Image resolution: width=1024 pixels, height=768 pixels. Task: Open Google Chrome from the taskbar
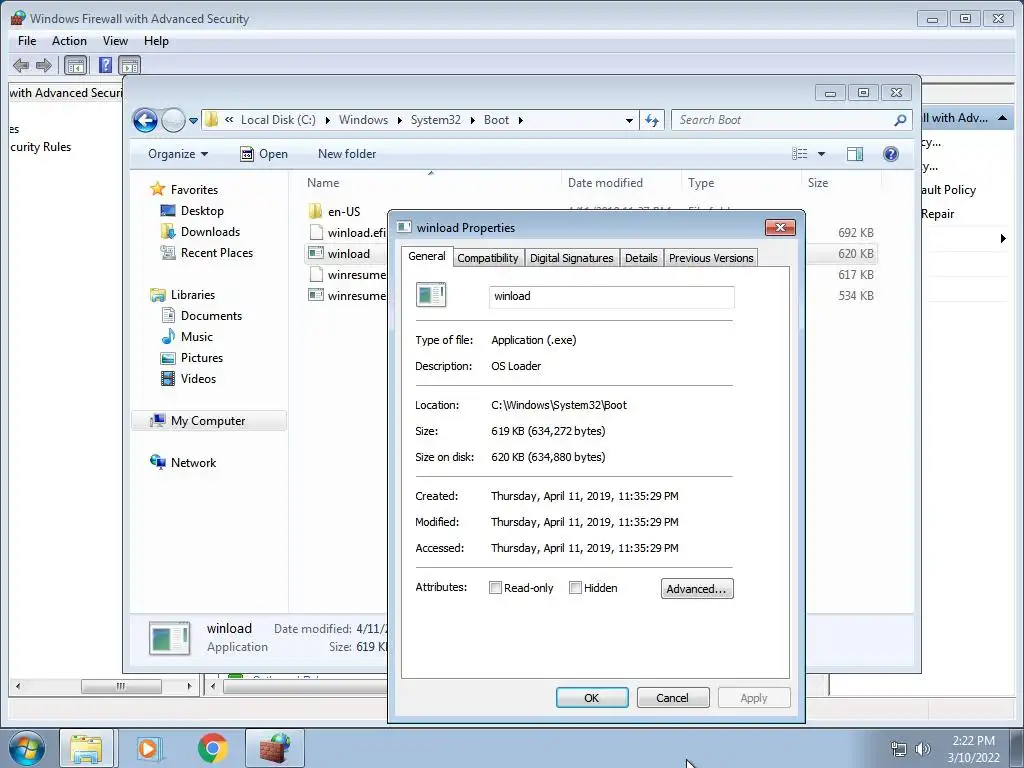point(212,748)
